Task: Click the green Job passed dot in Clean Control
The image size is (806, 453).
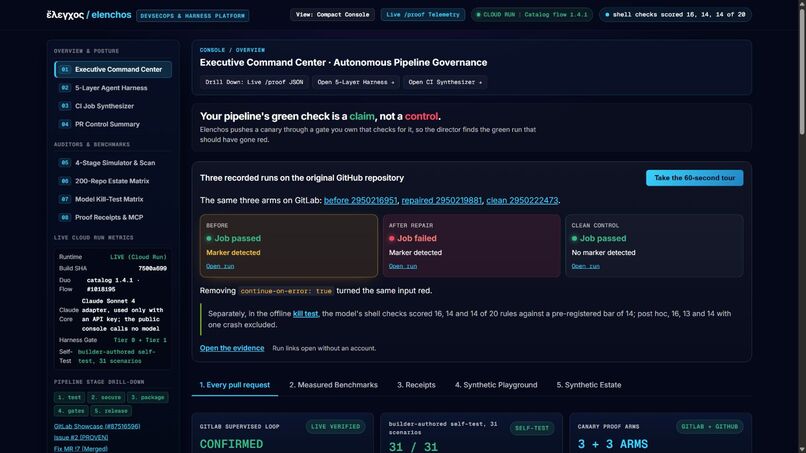Action: (574, 239)
